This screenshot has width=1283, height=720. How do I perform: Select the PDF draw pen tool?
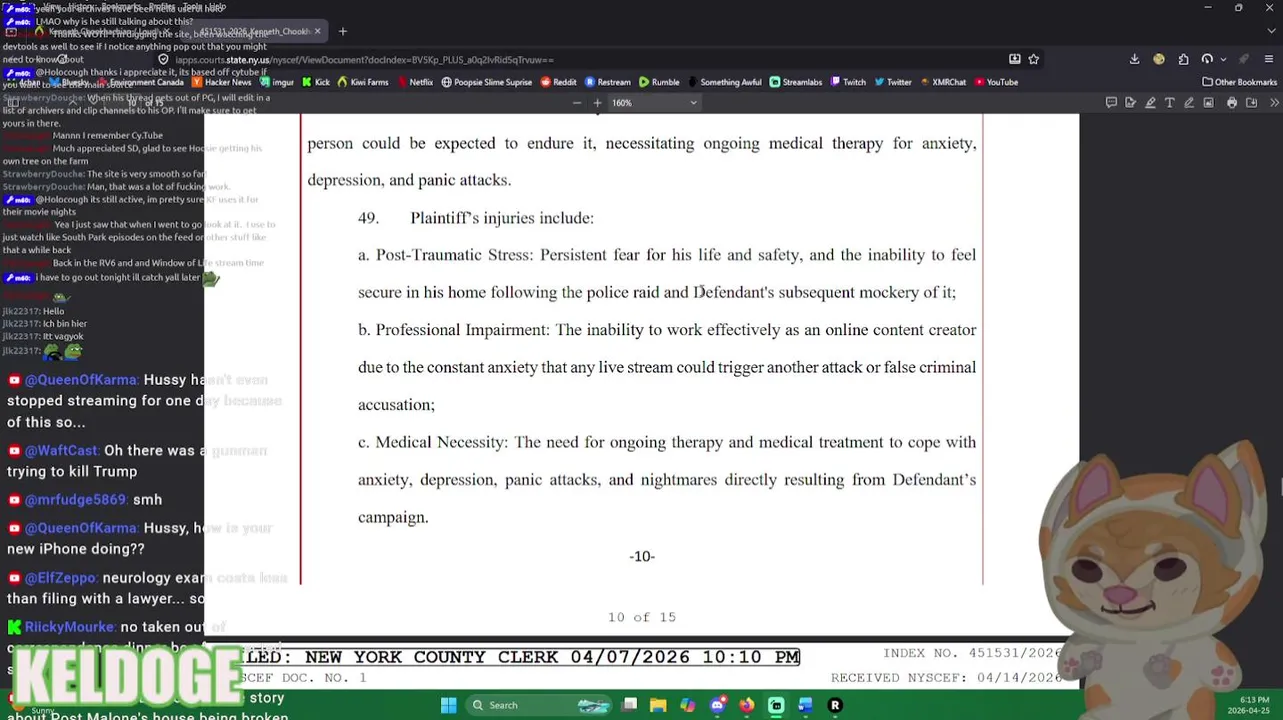(x=1189, y=102)
